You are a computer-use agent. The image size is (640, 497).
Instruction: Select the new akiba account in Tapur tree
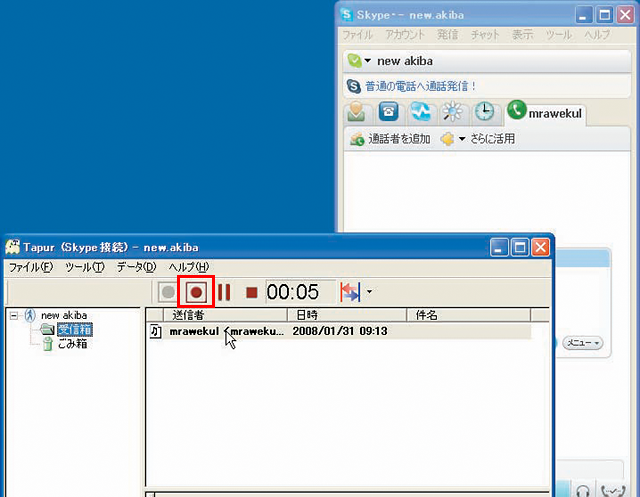[64, 315]
